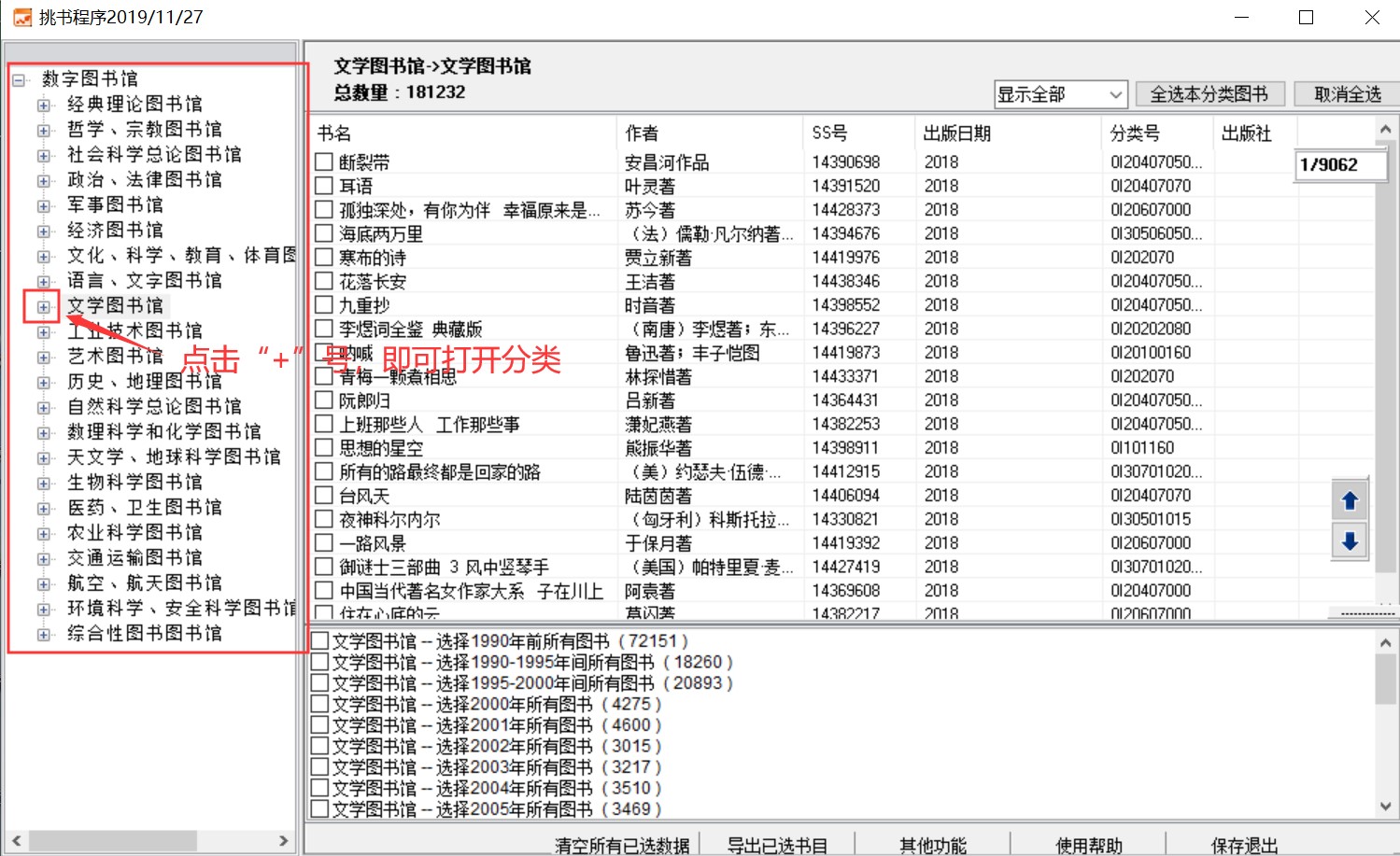Tick the checkbox next to 九重抄
The width and height of the screenshot is (1400, 856).
click(324, 305)
